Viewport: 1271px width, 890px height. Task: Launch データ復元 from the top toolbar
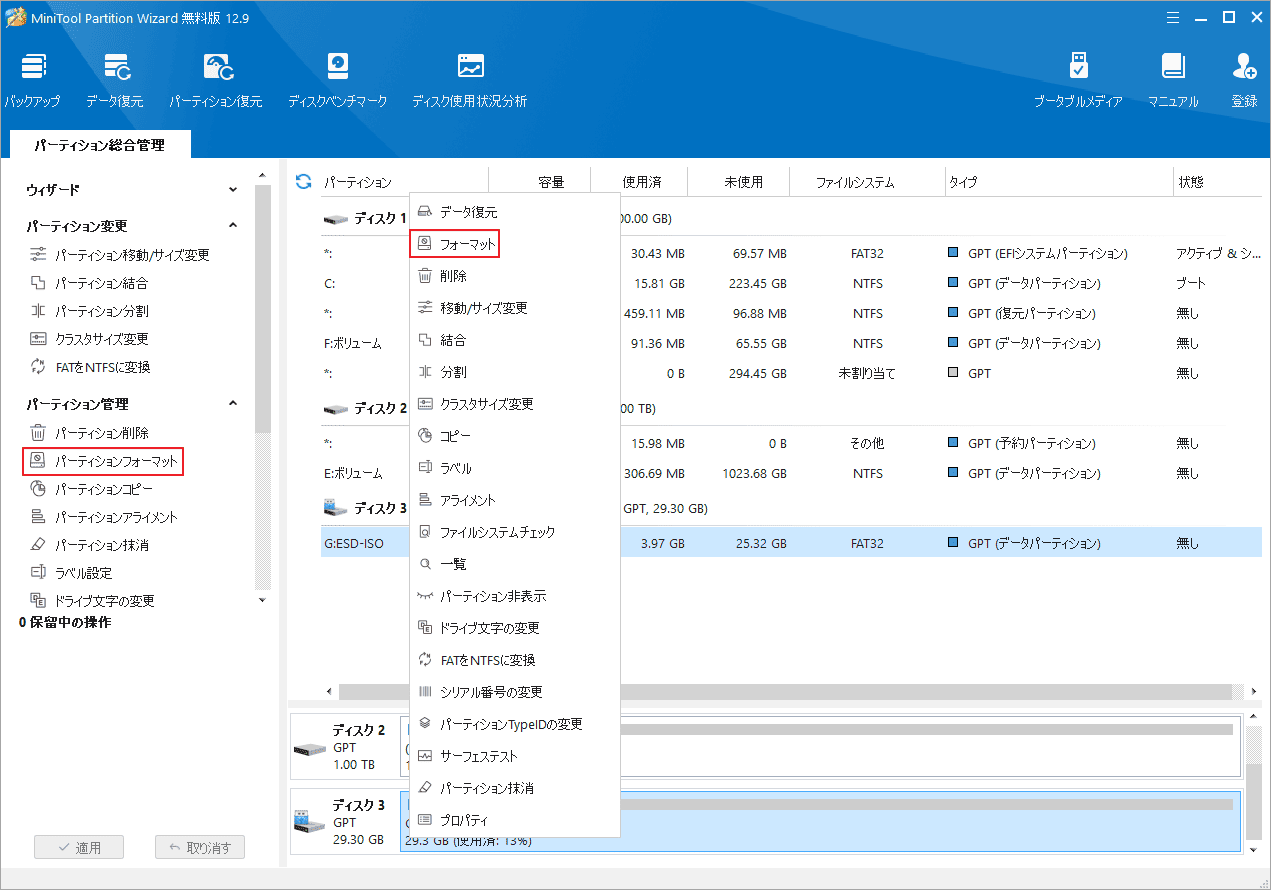pyautogui.click(x=115, y=80)
